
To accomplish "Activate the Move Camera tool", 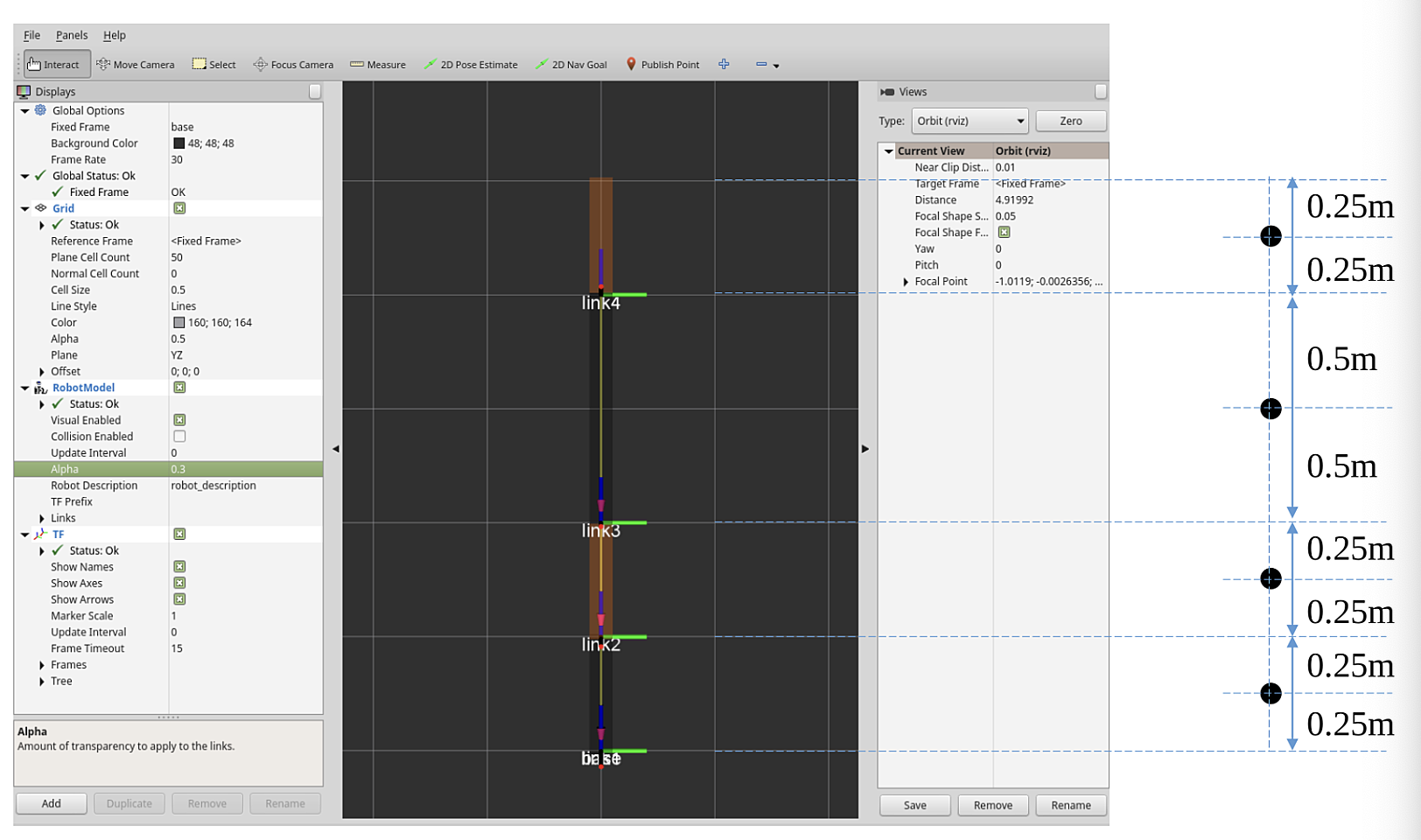I will (136, 65).
